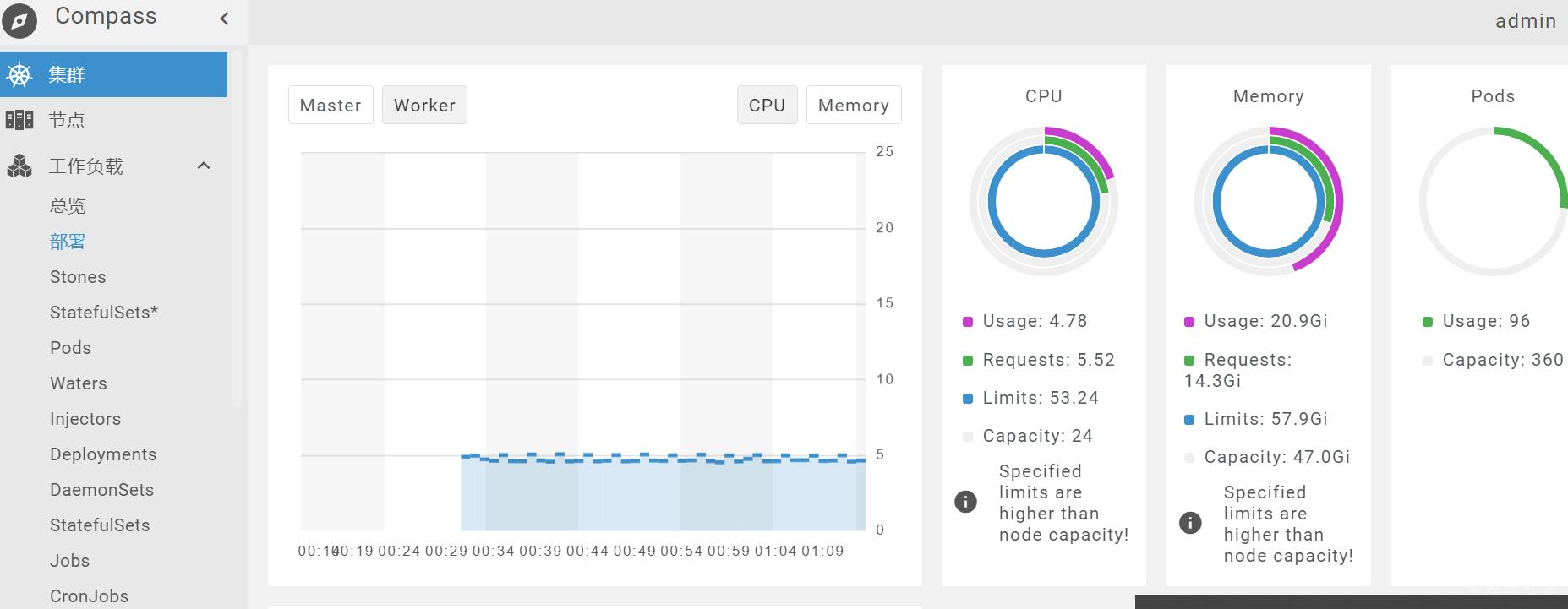
Task: Toggle the Master node filter
Action: pyautogui.click(x=331, y=106)
